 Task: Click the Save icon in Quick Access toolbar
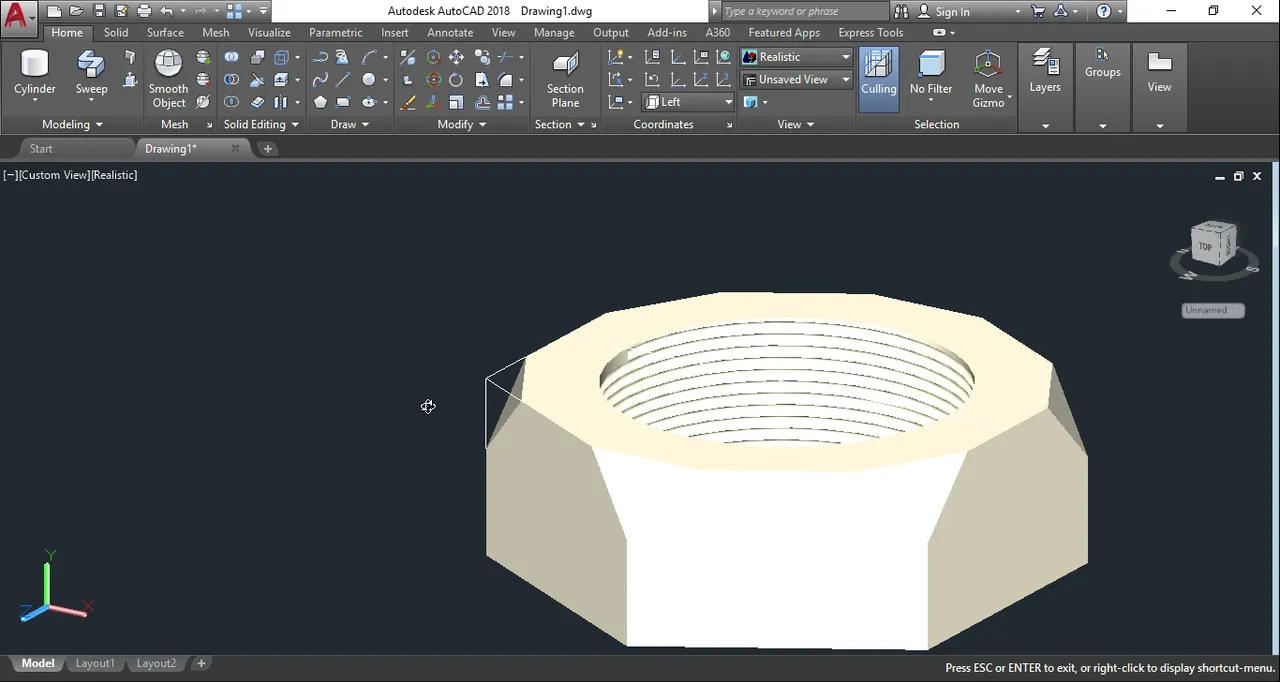pyautogui.click(x=99, y=11)
